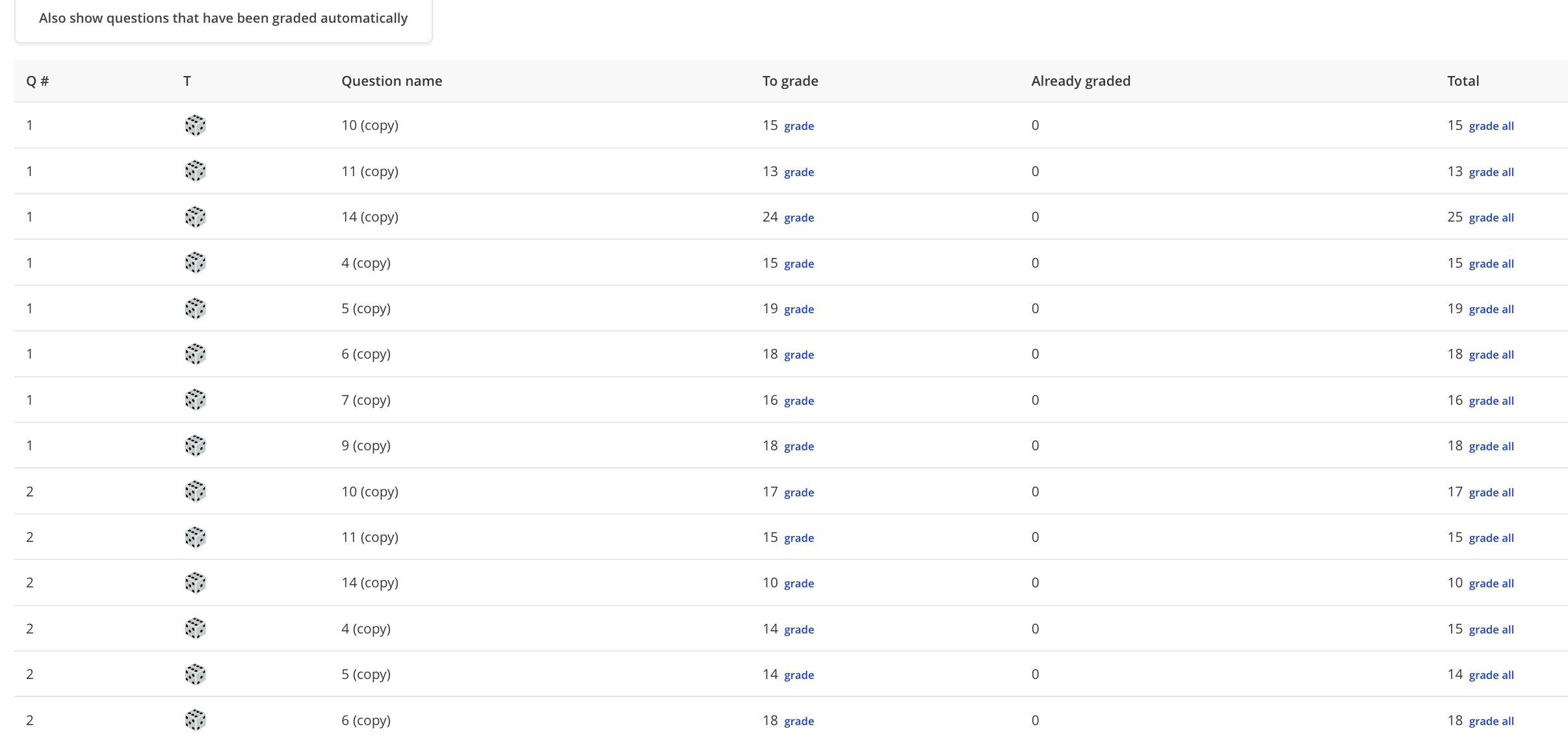This screenshot has width=1568, height=742.
Task: Grade the 15 attempts for Q1 4 (copy)
Action: pyautogui.click(x=799, y=264)
